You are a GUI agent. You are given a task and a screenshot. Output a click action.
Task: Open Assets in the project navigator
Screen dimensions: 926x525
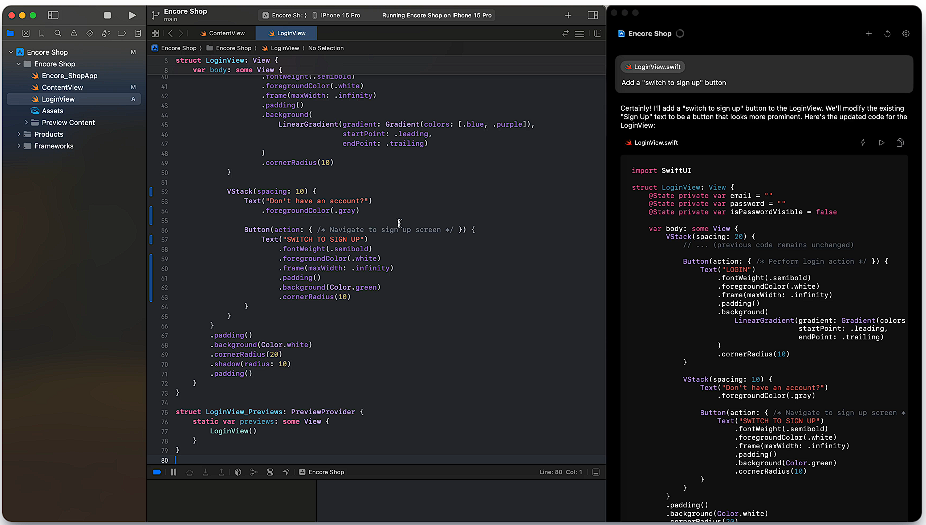[x=52, y=111]
